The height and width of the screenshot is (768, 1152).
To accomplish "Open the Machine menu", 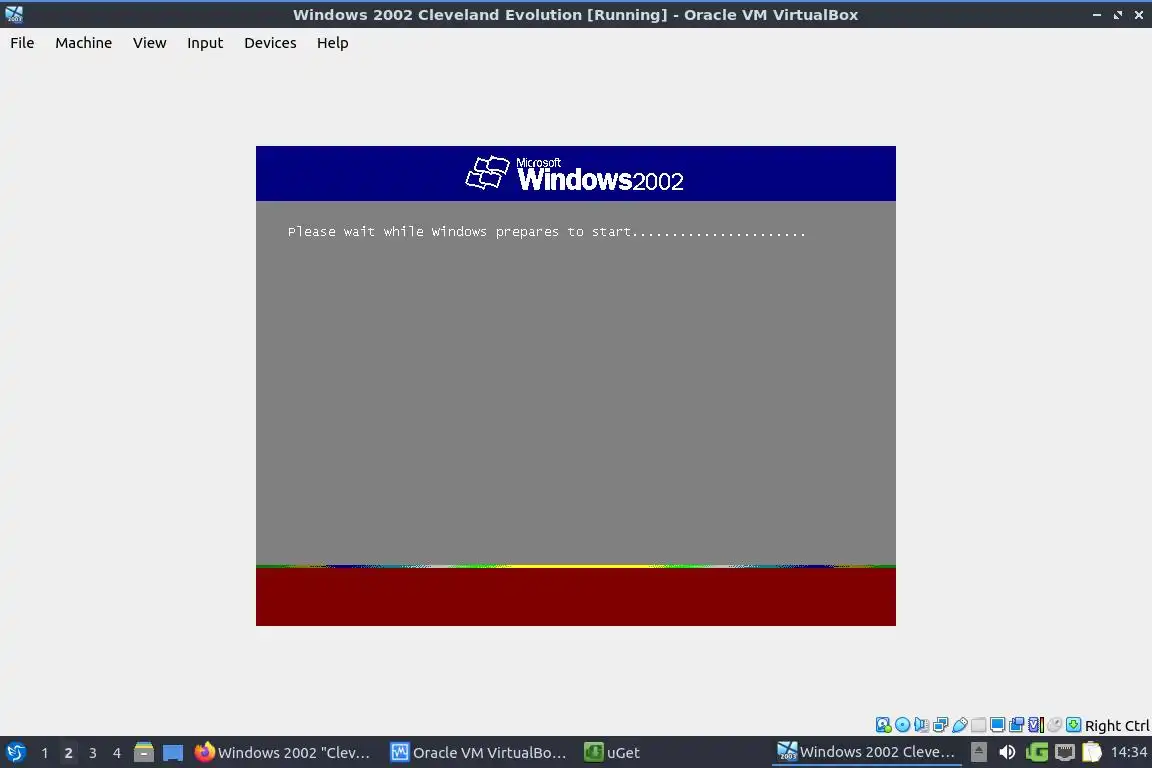I will [x=84, y=43].
